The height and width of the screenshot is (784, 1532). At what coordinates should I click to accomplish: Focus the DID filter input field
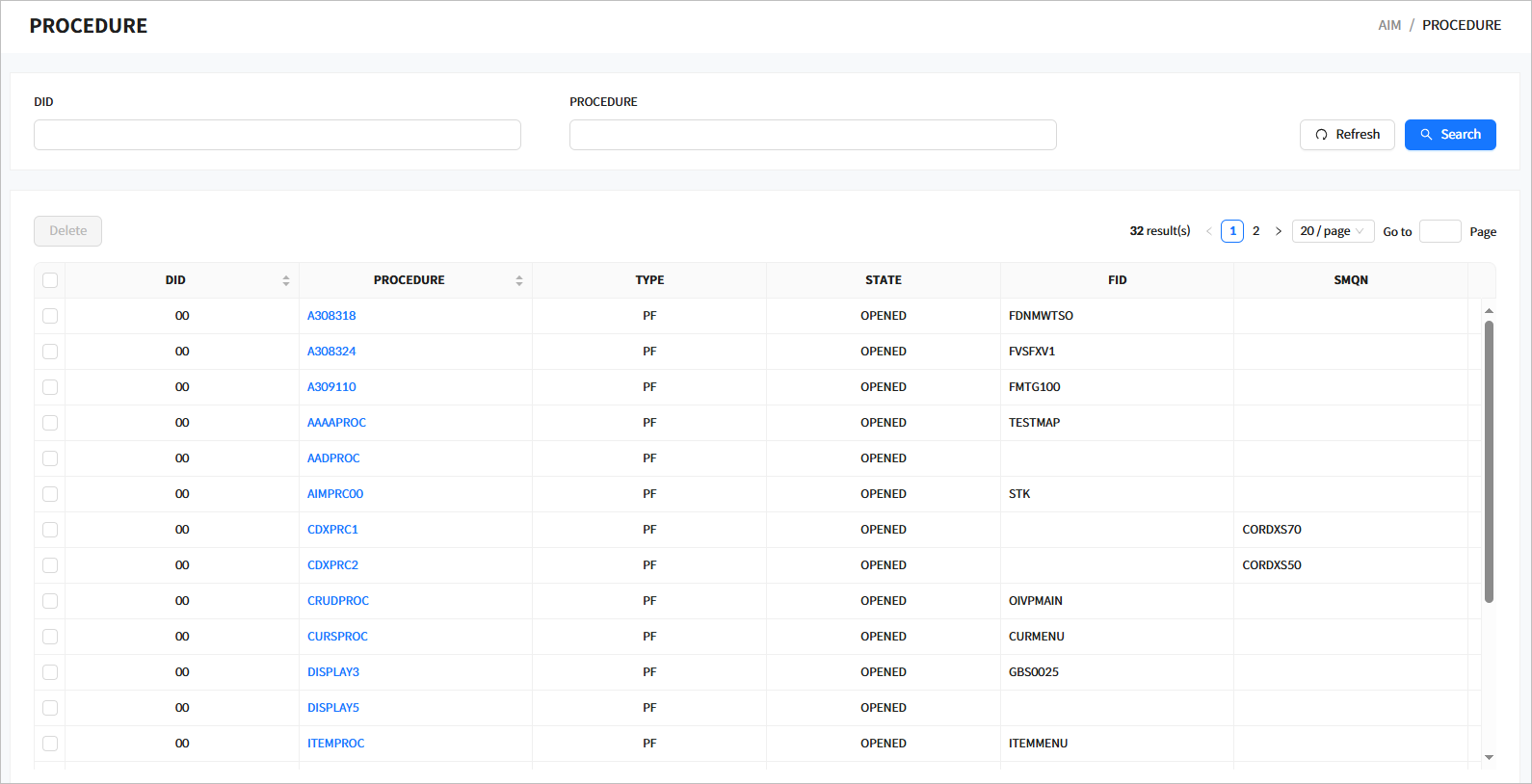(x=277, y=135)
